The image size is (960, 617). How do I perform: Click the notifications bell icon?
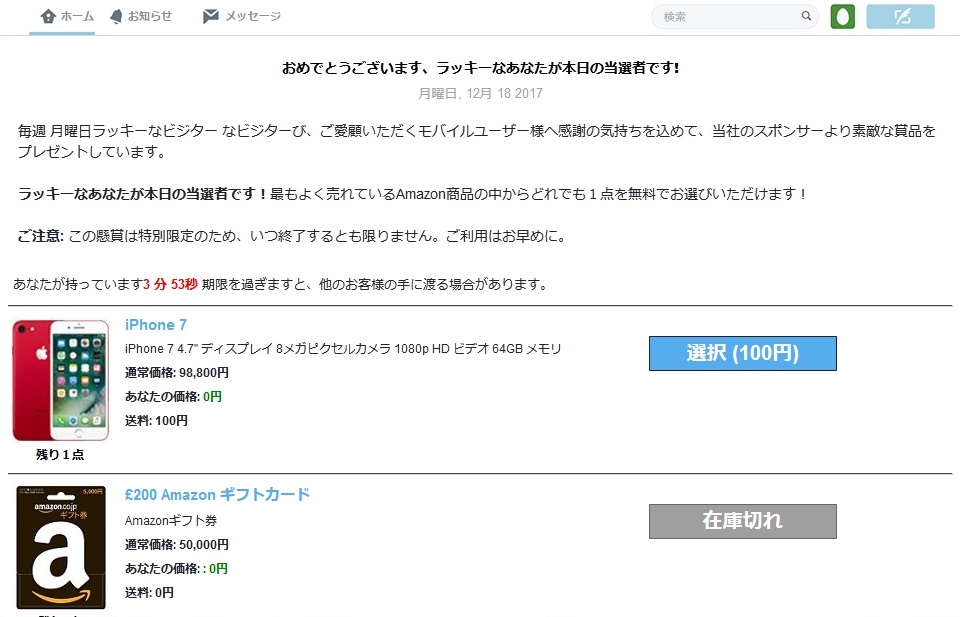click(116, 16)
